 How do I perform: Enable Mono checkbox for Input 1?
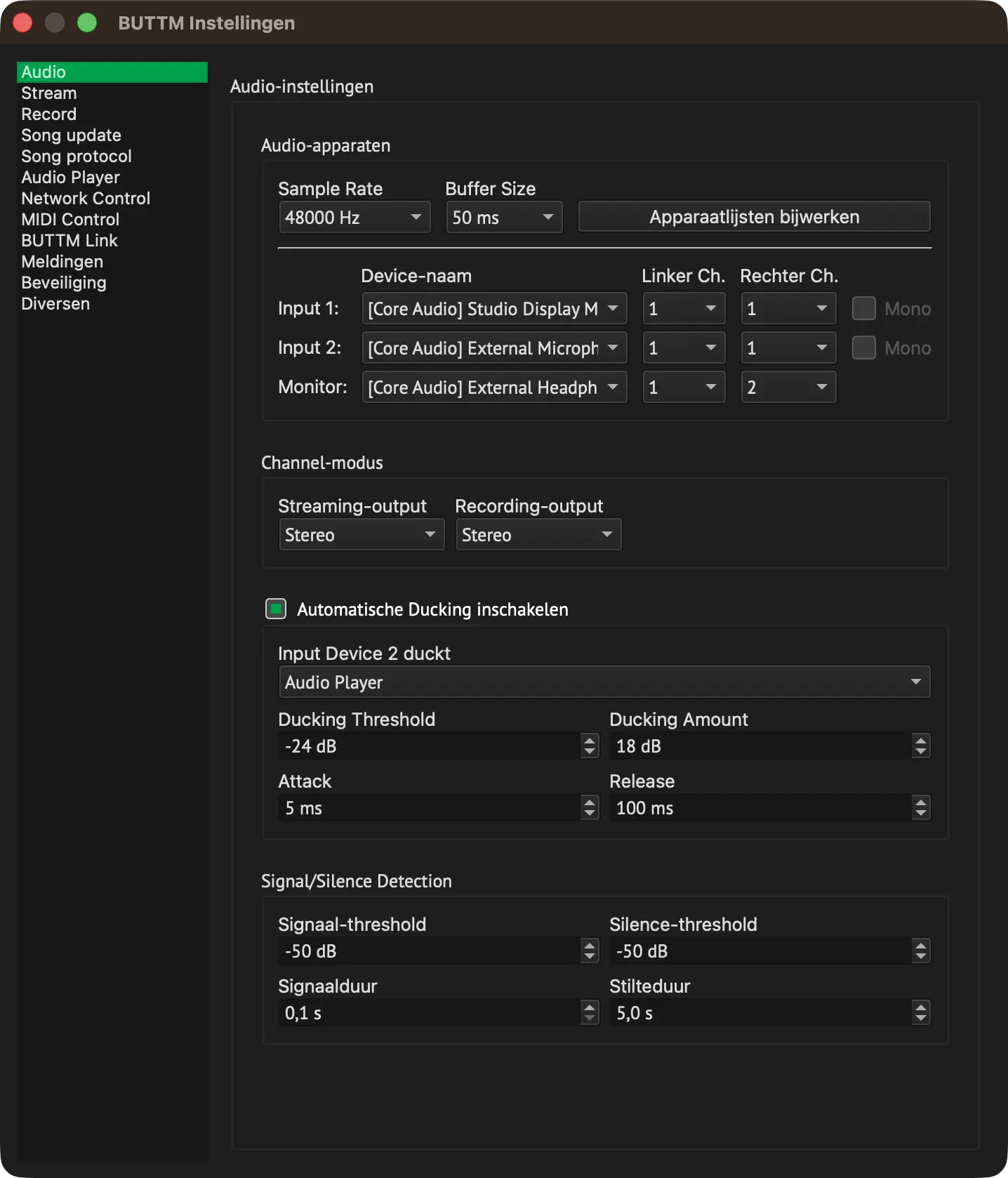tap(864, 309)
